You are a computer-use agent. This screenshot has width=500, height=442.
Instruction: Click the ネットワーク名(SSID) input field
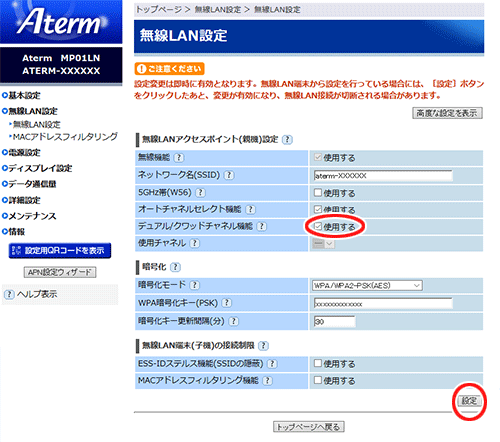383,176
